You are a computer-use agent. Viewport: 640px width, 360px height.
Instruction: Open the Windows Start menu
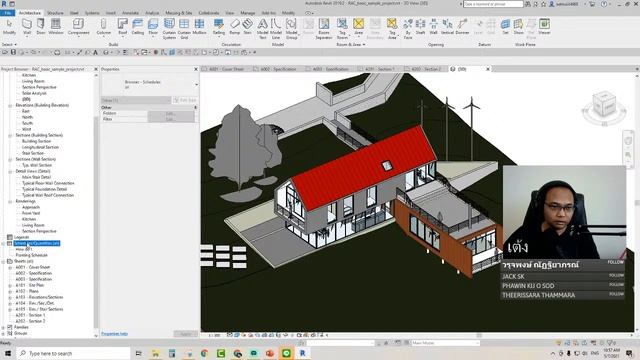(x=8, y=353)
